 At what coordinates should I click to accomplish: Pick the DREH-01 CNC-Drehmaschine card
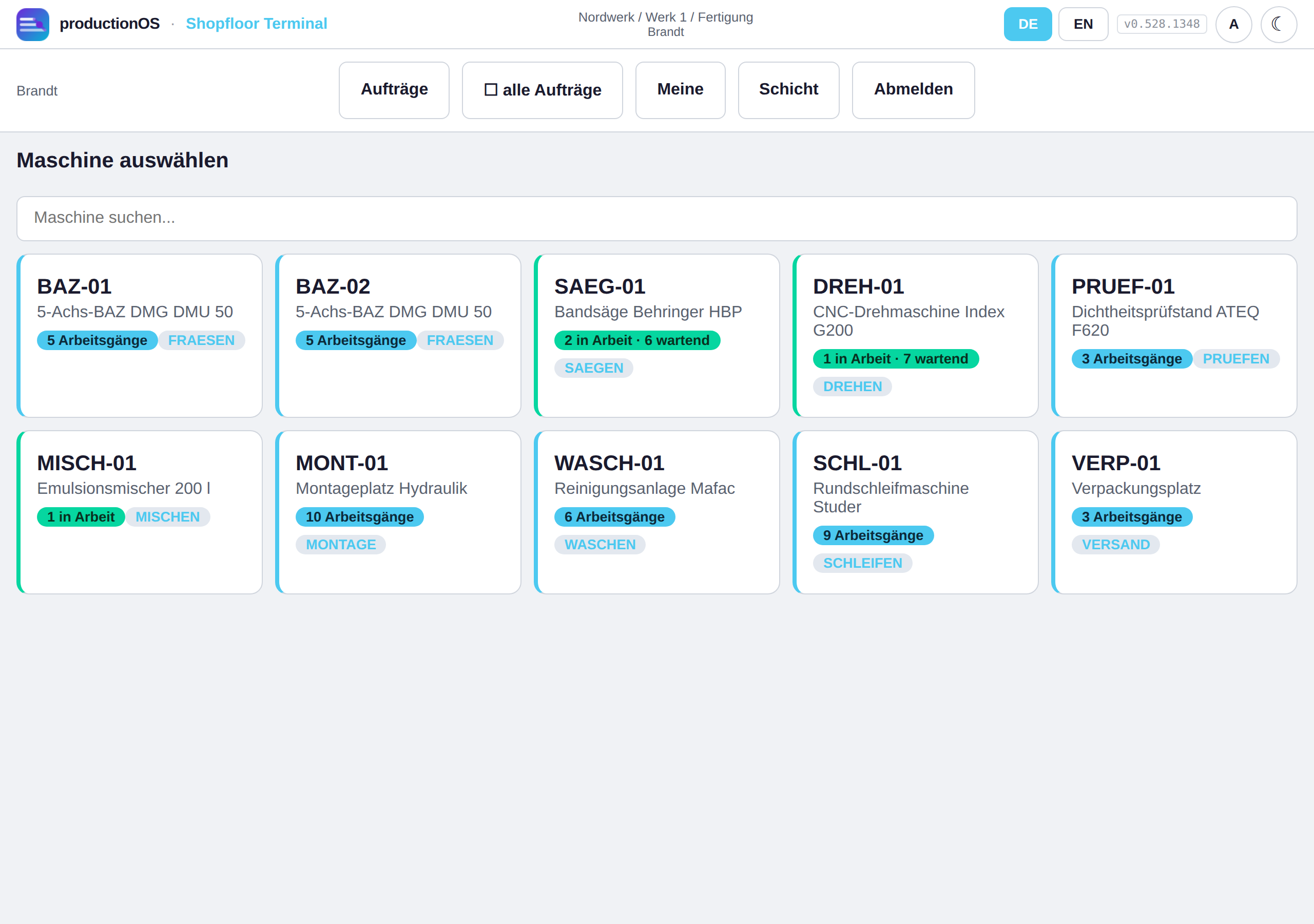[x=915, y=336]
